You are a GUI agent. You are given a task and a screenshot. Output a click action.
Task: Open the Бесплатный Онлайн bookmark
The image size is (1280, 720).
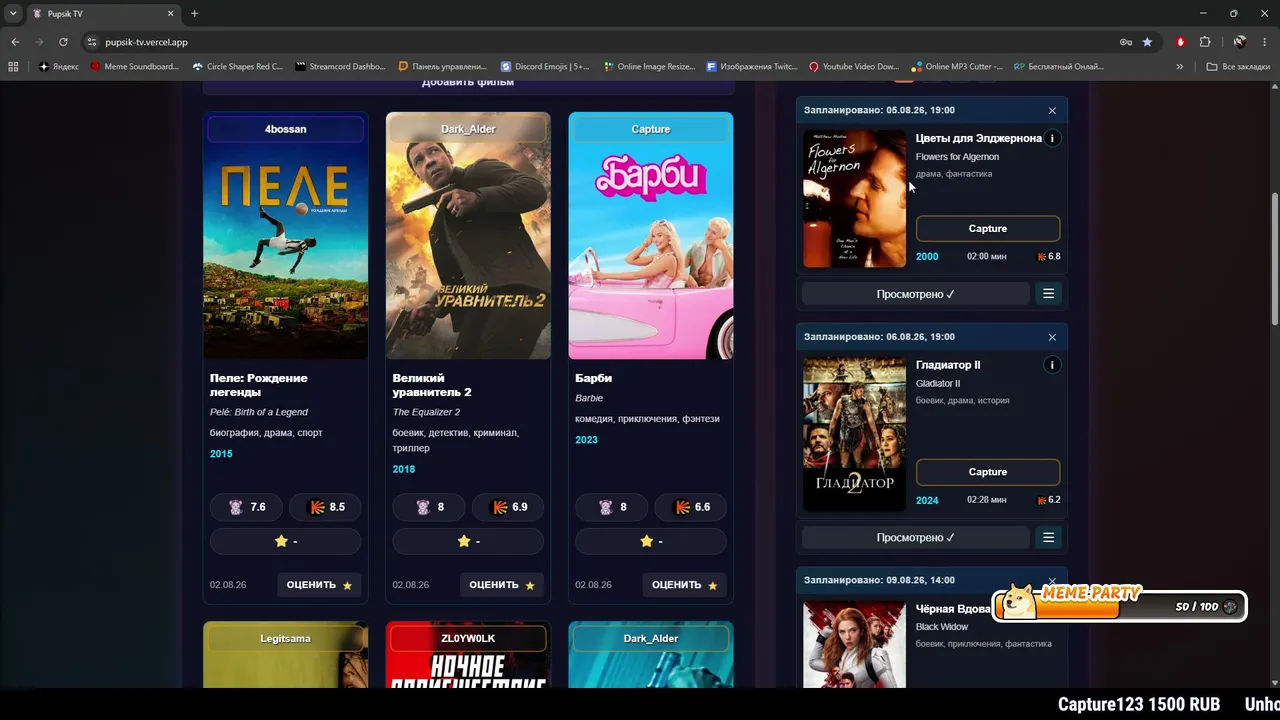1059,67
